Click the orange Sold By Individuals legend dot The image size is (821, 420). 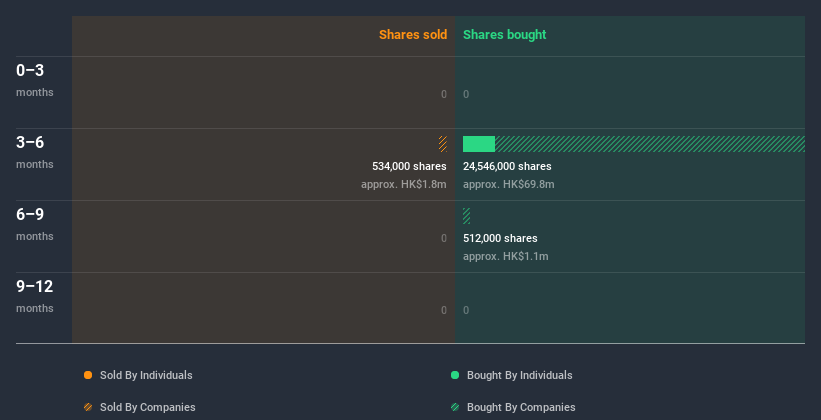88,375
